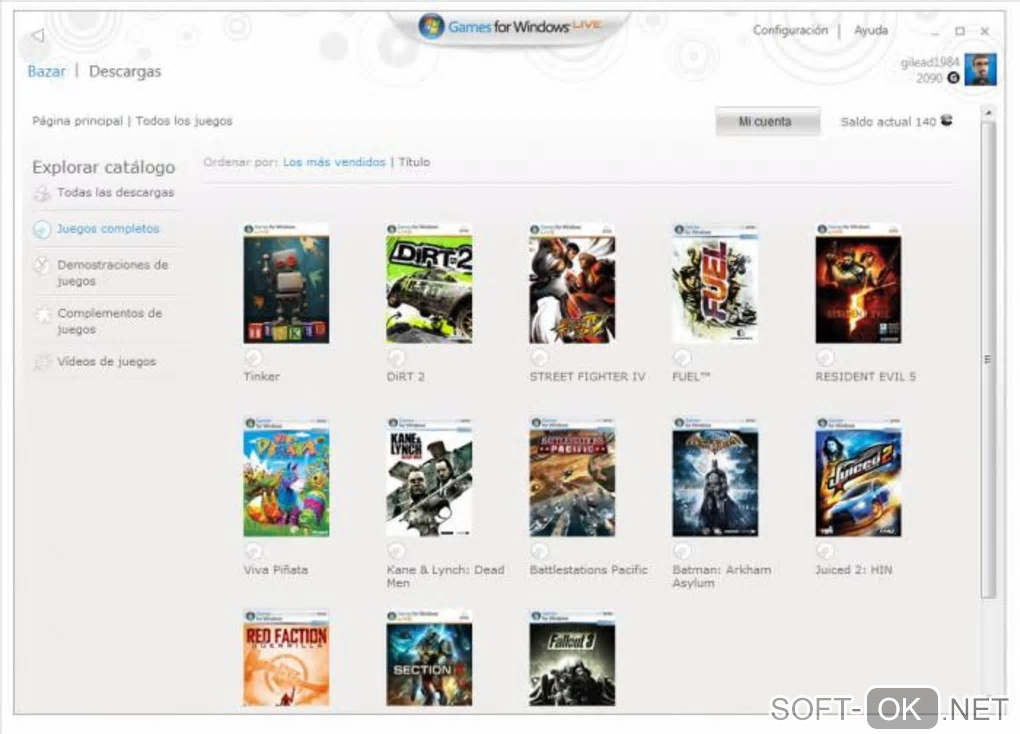Sort by Los más vendidos
This screenshot has height=734, width=1020.
tap(334, 162)
